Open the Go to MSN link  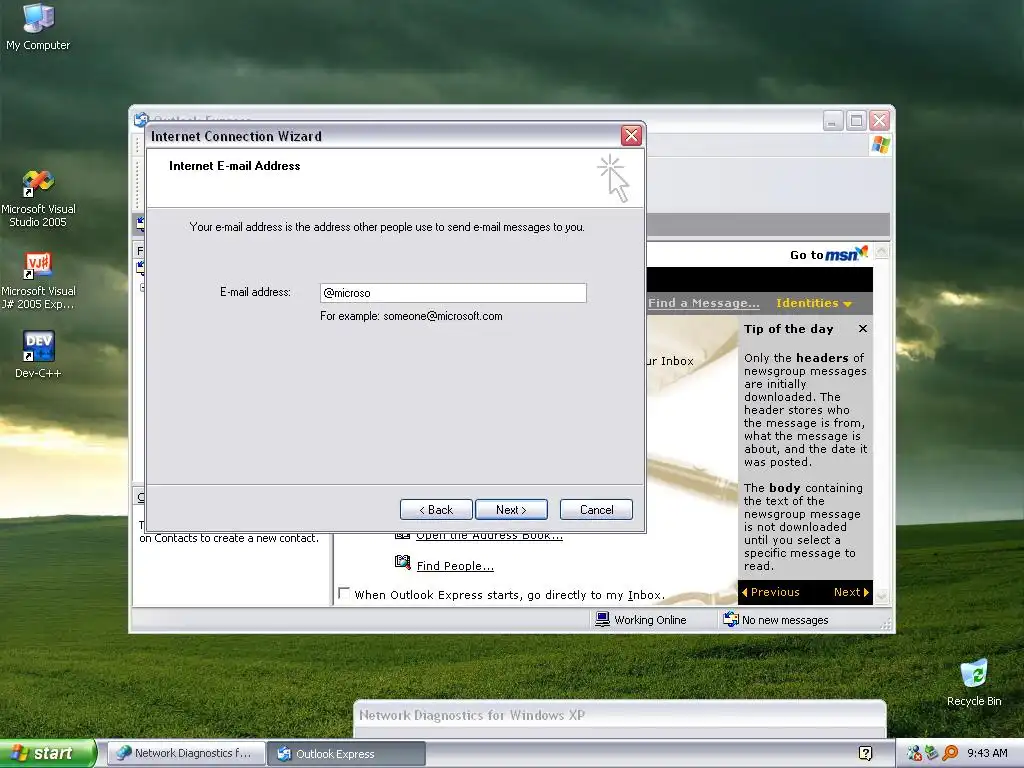coord(829,254)
